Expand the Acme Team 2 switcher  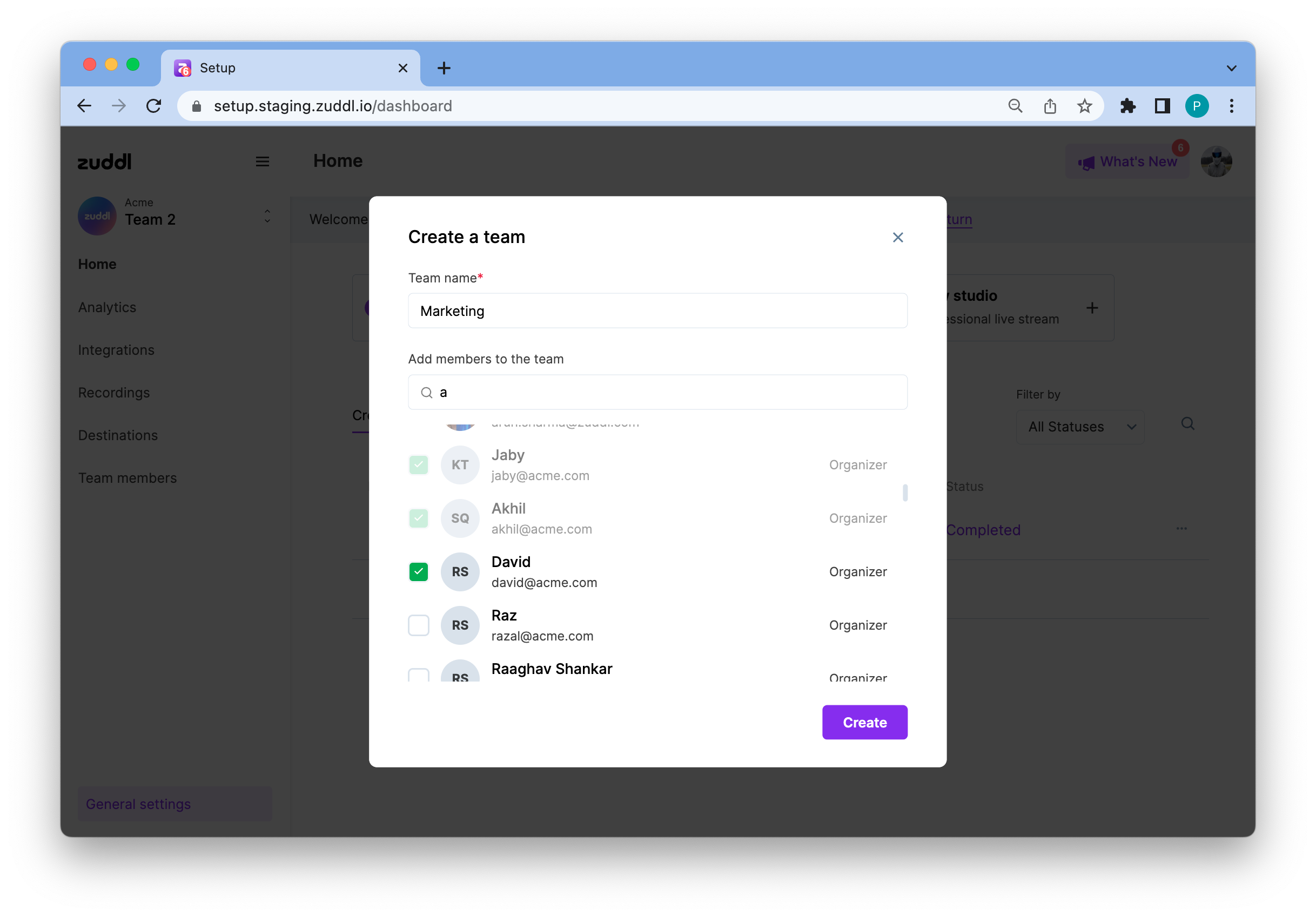click(267, 217)
